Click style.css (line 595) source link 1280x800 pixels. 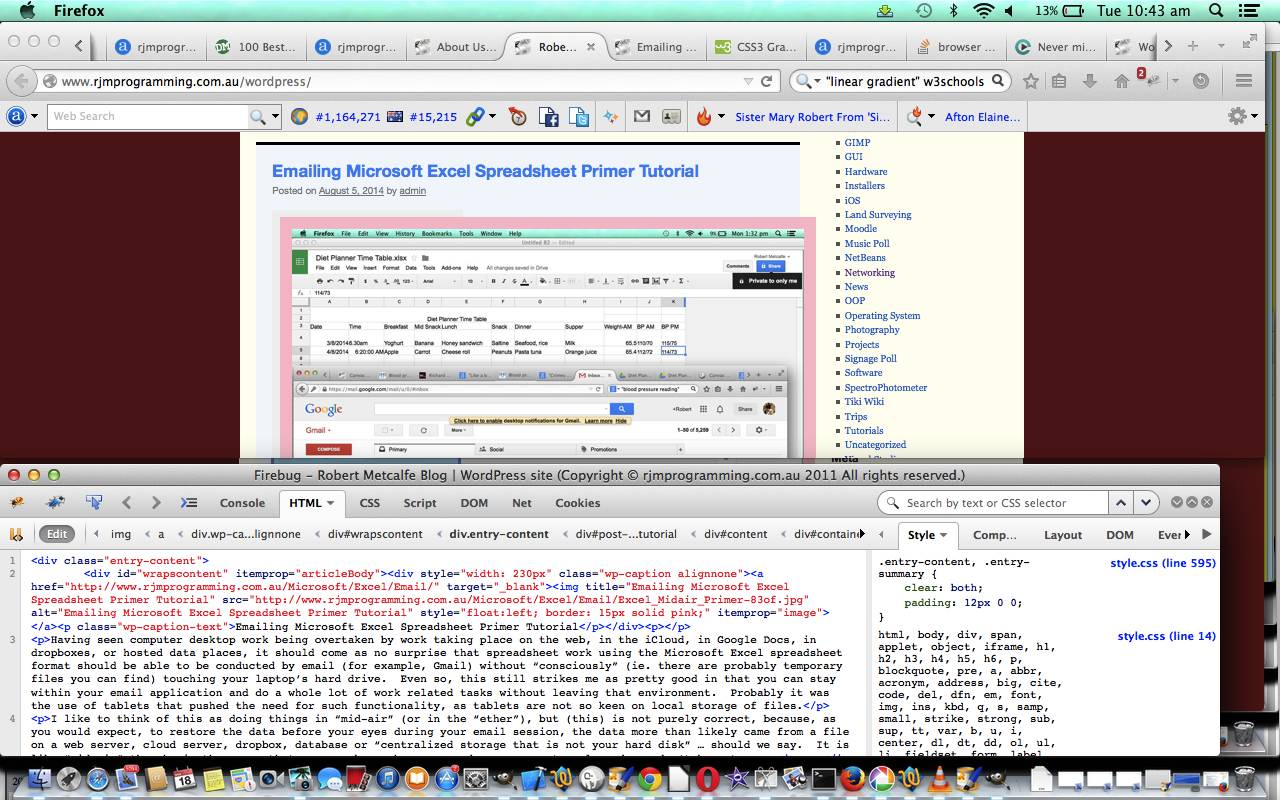click(1163, 563)
